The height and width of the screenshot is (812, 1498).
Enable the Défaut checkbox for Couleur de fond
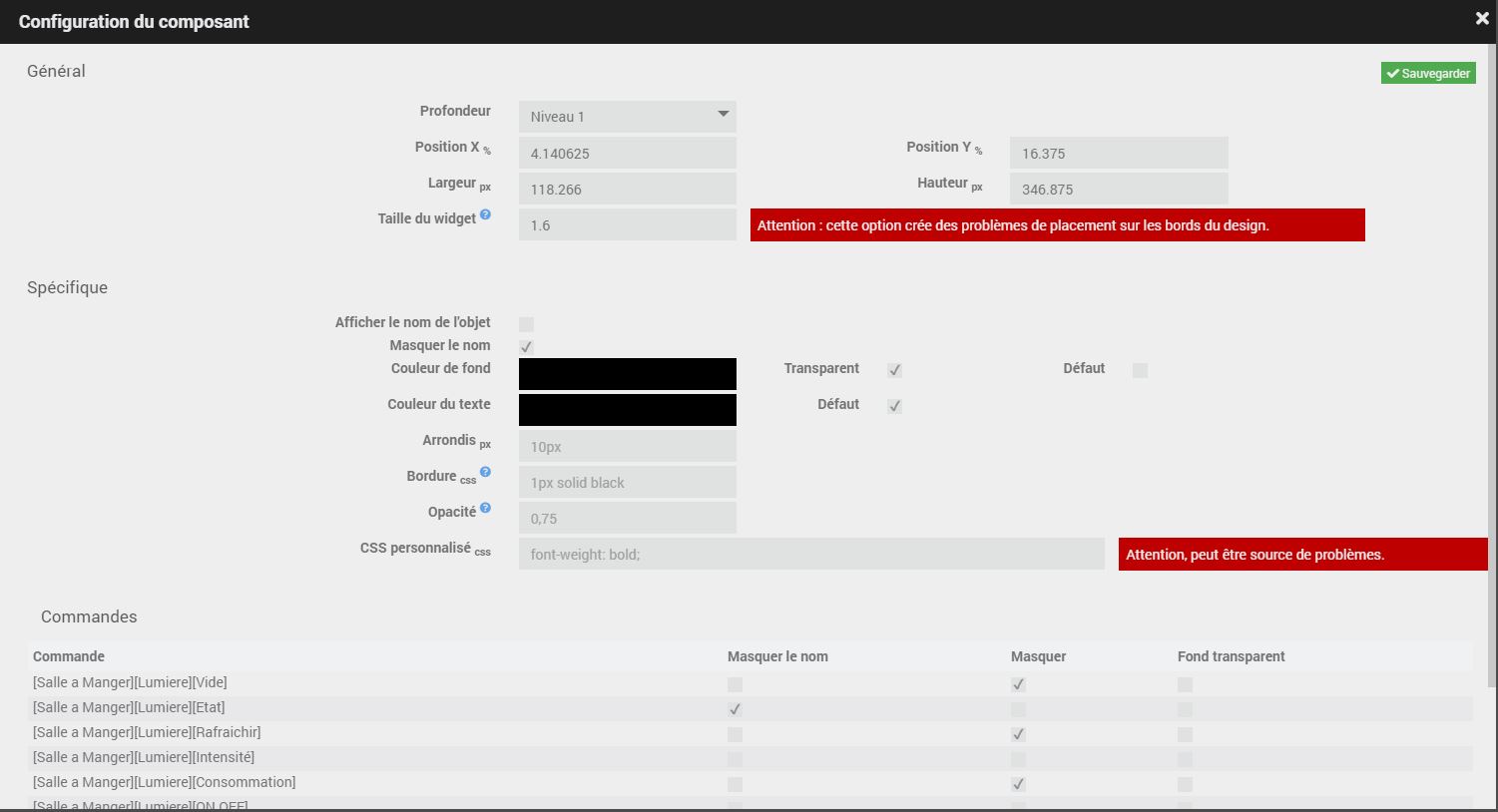click(1140, 370)
